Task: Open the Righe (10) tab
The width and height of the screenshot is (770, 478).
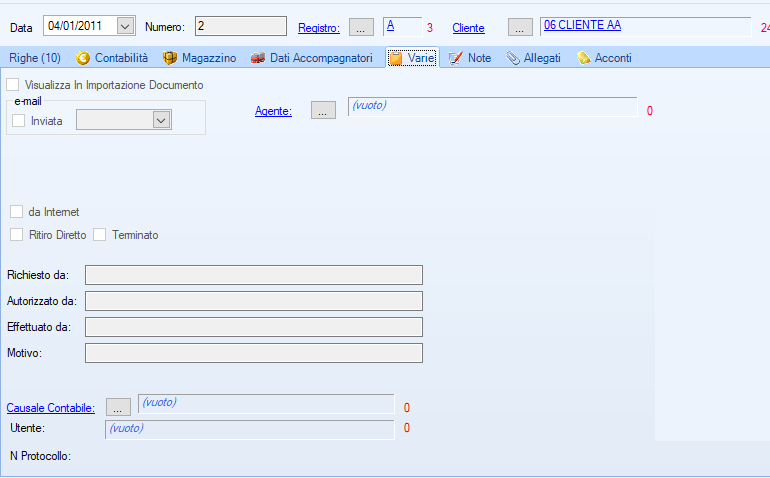Action: [x=35, y=58]
